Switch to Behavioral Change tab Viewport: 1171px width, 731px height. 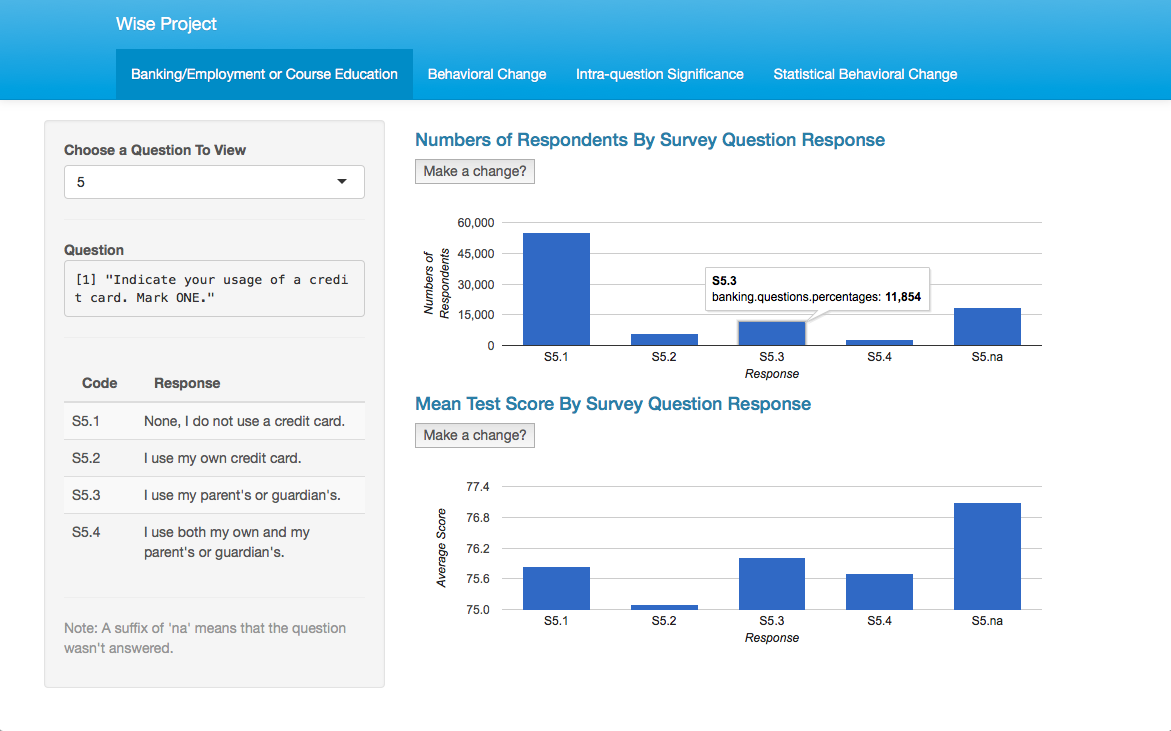click(x=487, y=74)
